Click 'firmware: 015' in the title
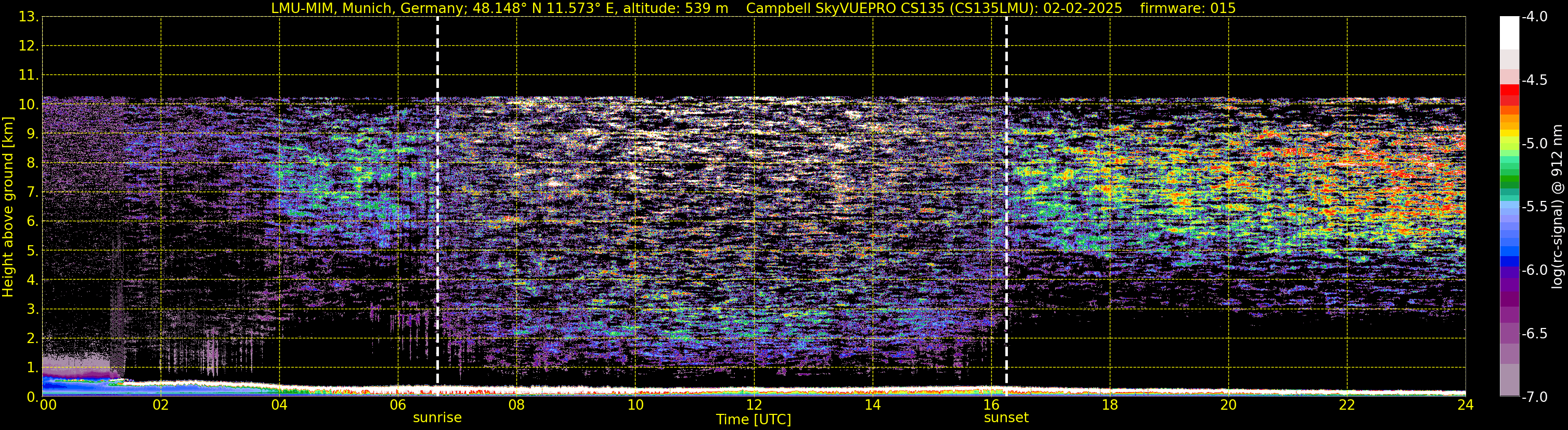Screen dimensions: 1568x430 (x=1187, y=8)
